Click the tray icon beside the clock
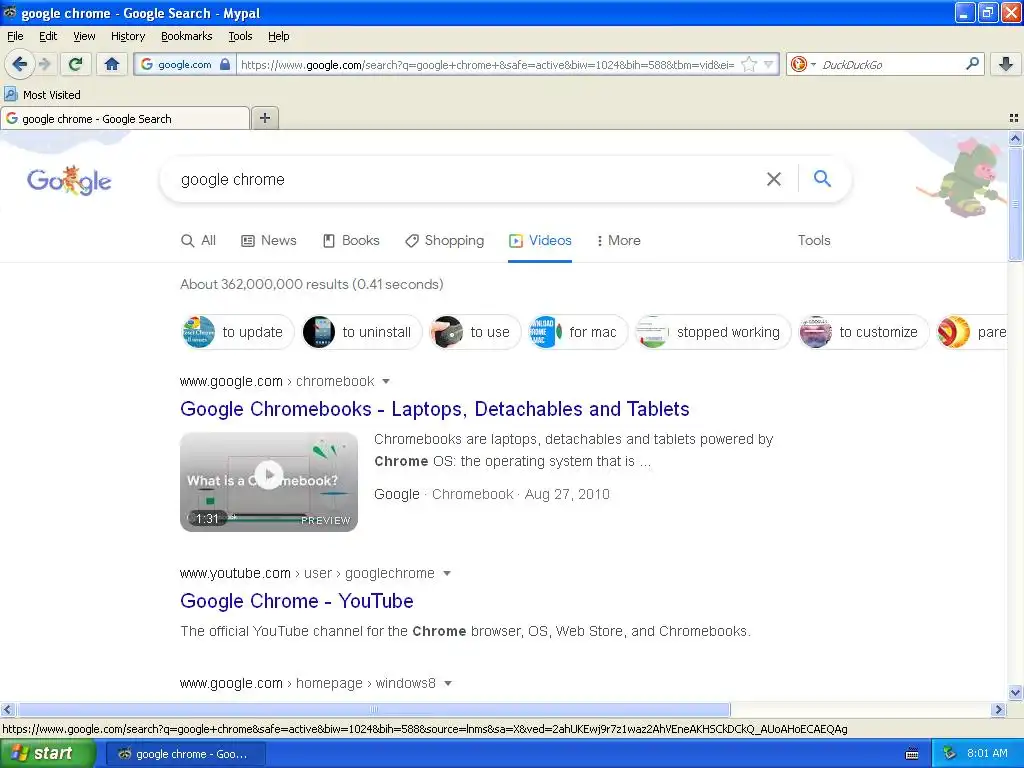The height and width of the screenshot is (768, 1024). [x=950, y=754]
